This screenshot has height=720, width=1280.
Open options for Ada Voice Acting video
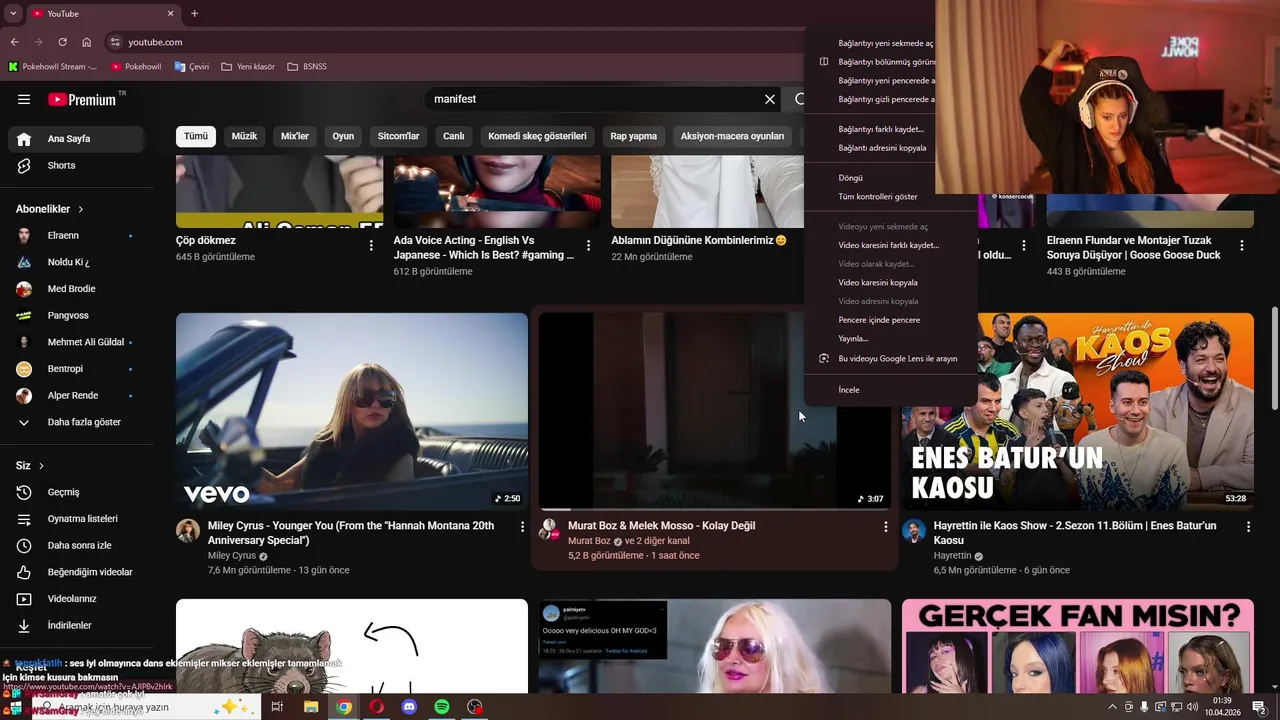point(588,245)
